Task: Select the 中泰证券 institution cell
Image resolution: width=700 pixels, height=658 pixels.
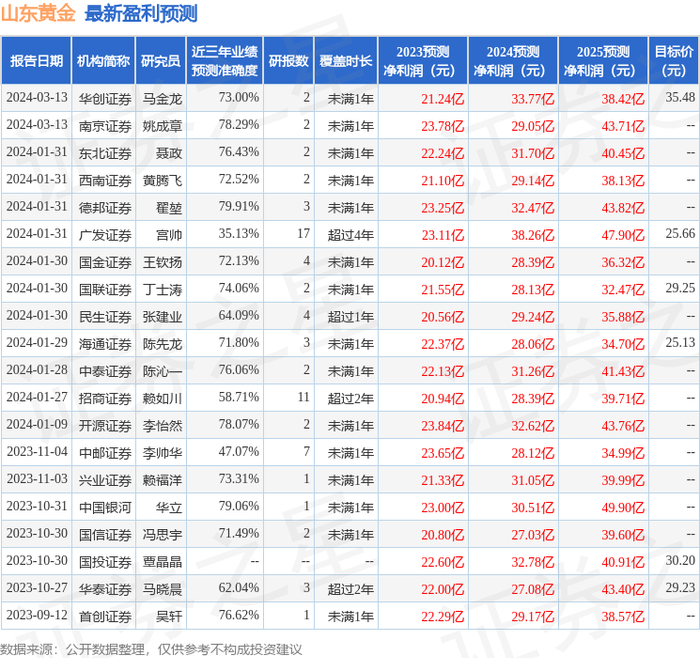Action: 105,371
